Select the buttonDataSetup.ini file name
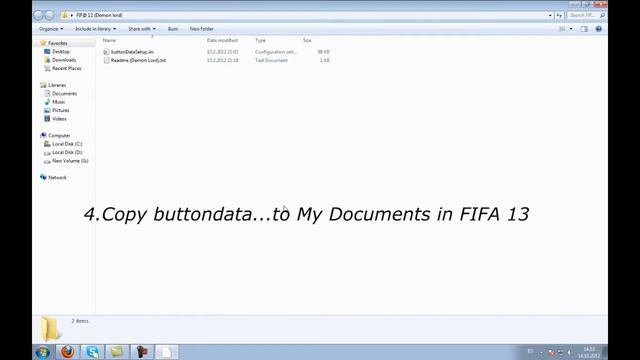The width and height of the screenshot is (640, 360). tap(132, 52)
